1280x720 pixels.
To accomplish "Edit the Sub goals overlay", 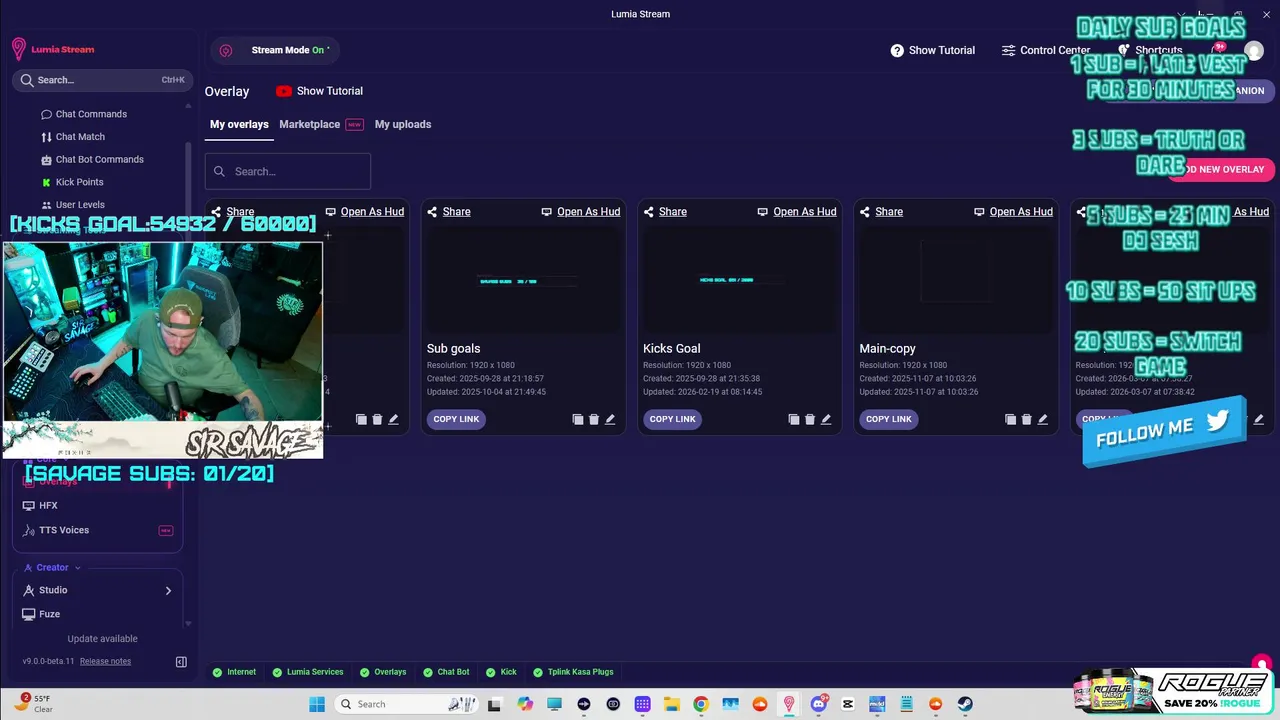I will [610, 419].
